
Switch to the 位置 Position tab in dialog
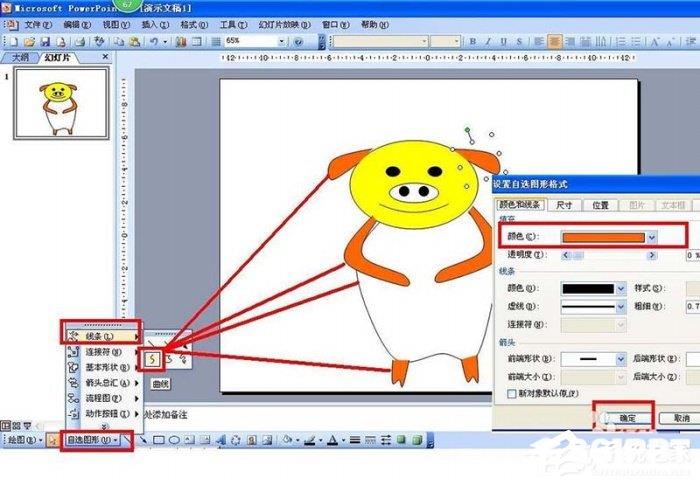tap(600, 205)
